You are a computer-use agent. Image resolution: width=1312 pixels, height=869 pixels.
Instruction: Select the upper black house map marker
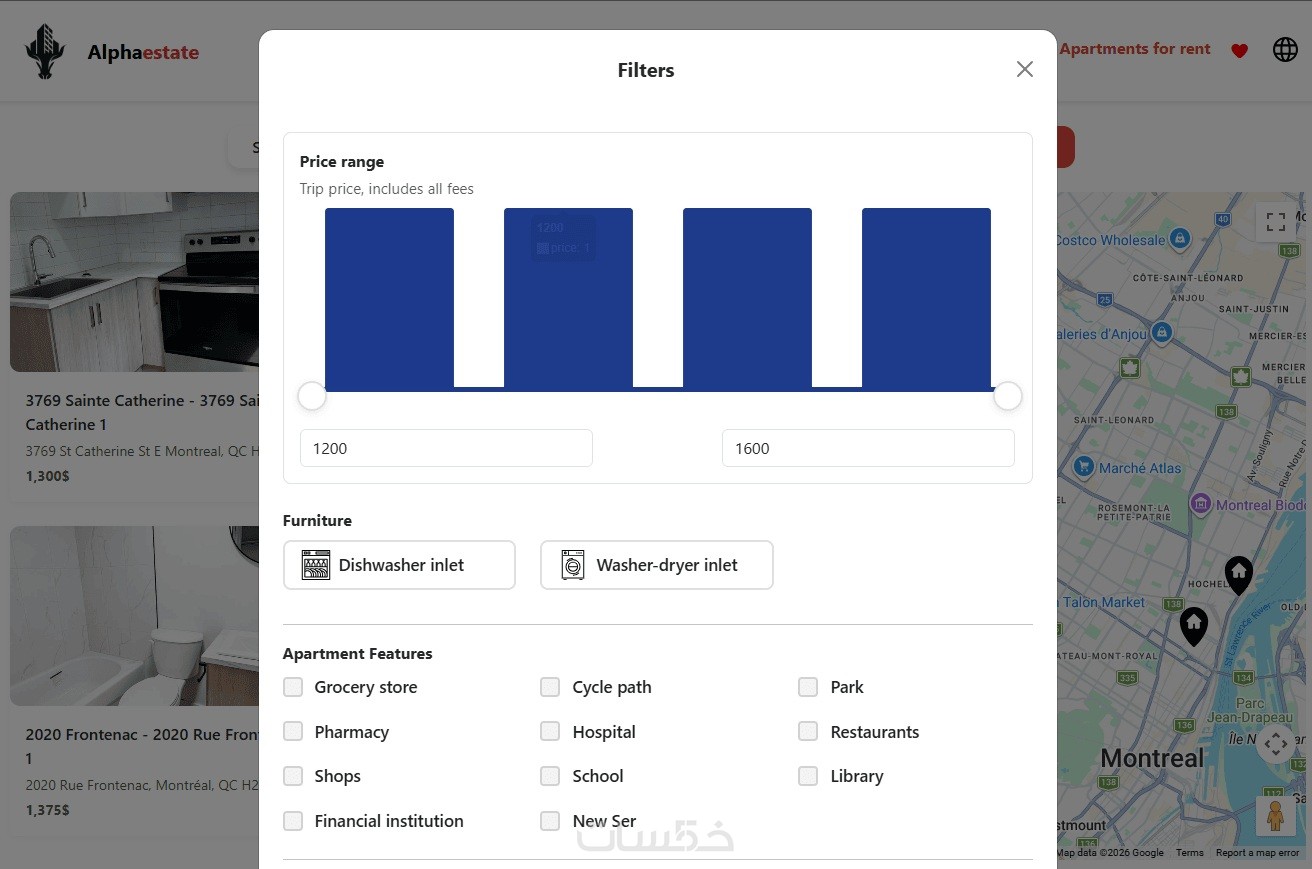point(1239,574)
